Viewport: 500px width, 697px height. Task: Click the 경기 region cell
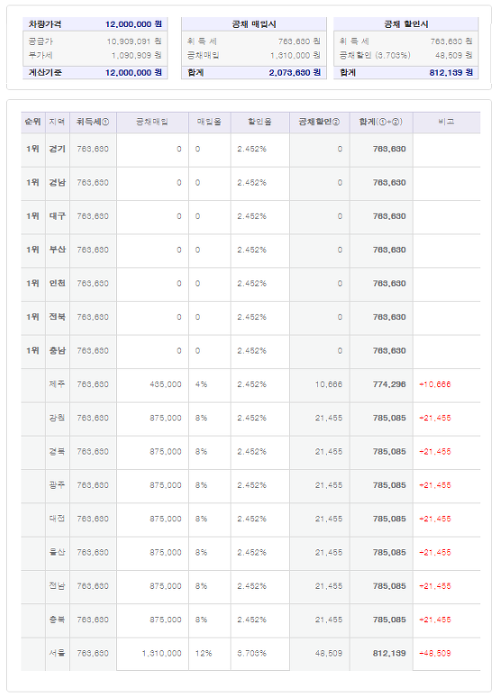pos(57,149)
